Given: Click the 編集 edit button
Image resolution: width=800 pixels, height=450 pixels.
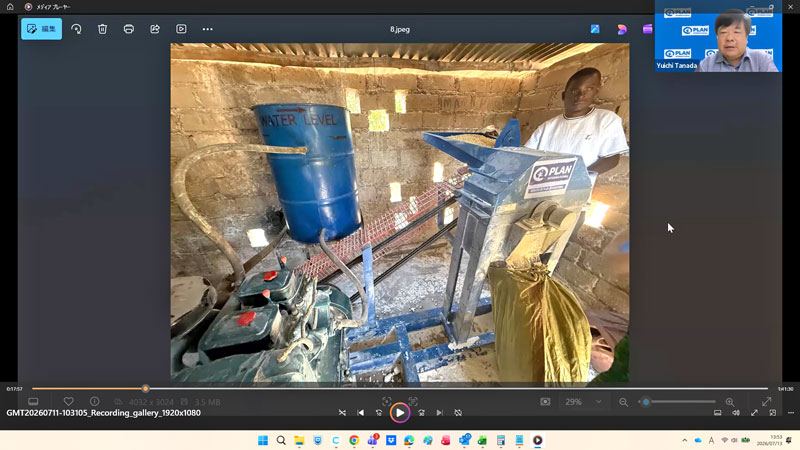Looking at the screenshot, I should 41,29.
